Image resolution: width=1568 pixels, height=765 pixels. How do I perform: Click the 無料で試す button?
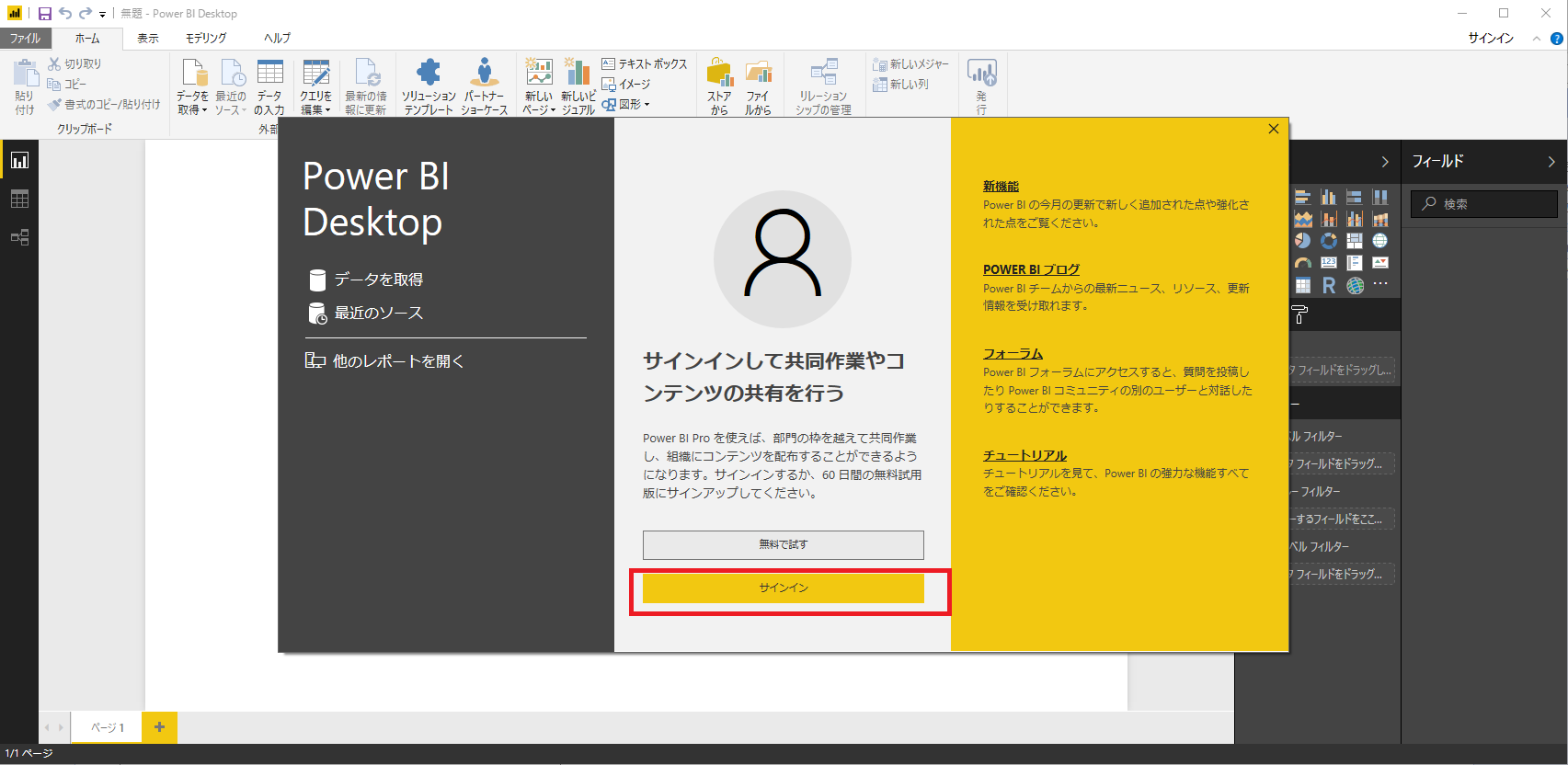coord(784,544)
